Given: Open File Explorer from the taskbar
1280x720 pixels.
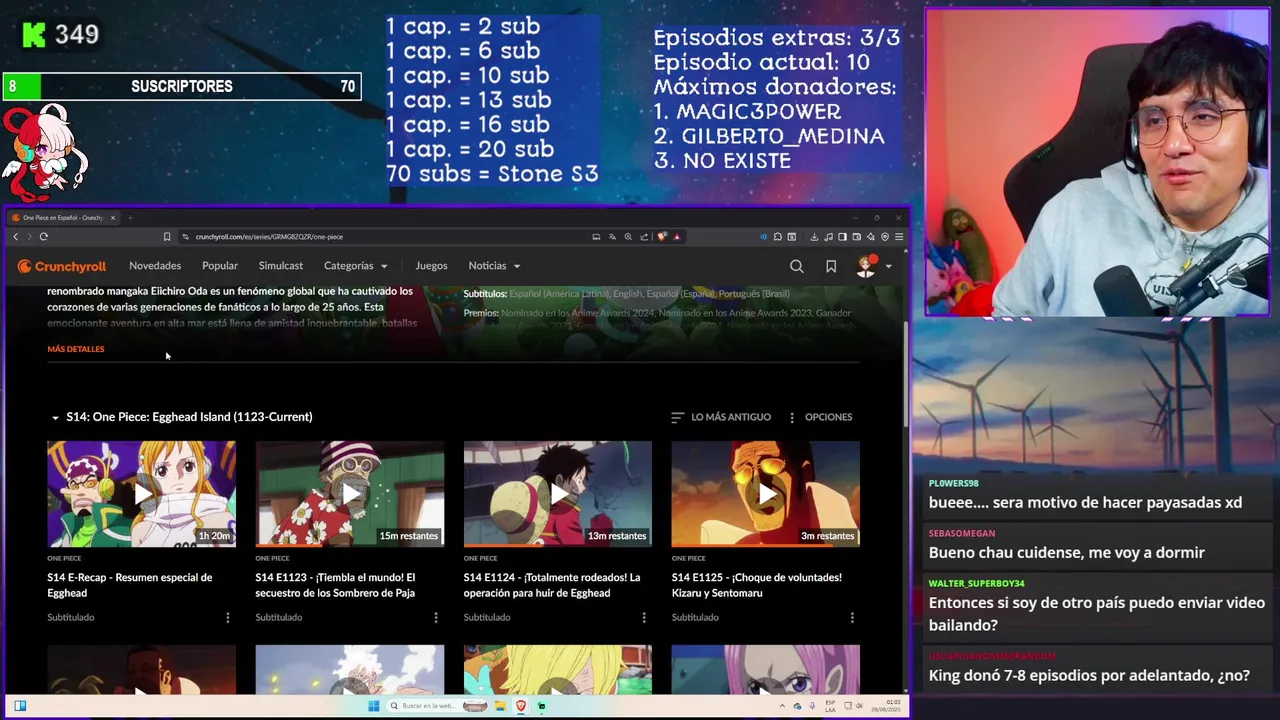Looking at the screenshot, I should [500, 706].
